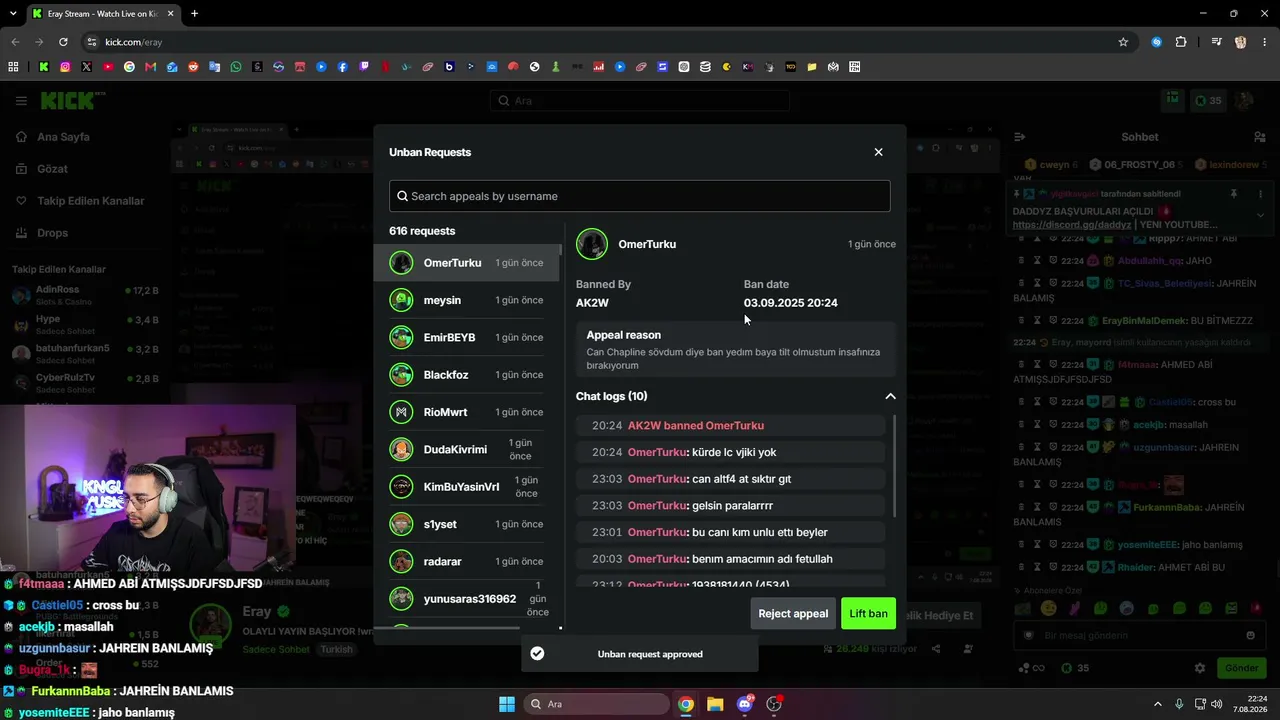
Task: Open the WhatsApp bookmark
Action: [x=236, y=67]
